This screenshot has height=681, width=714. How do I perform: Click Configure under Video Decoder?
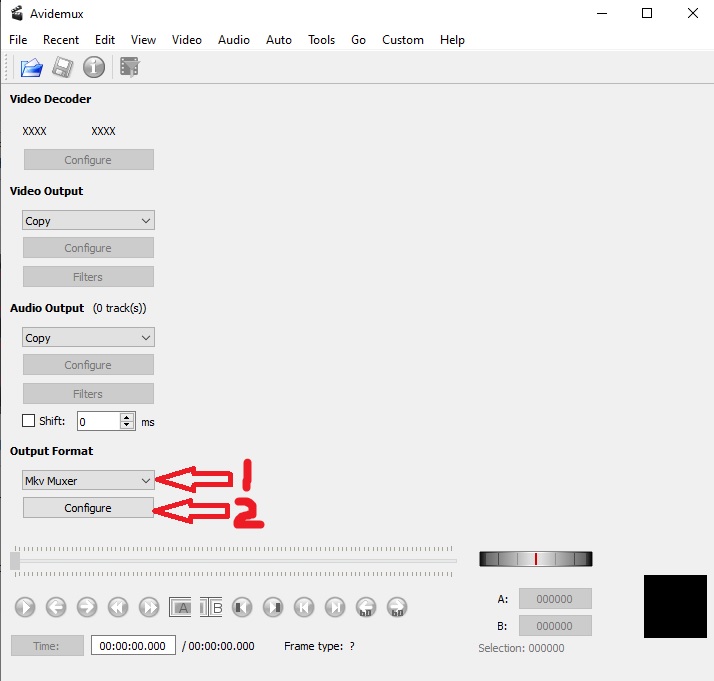89,160
